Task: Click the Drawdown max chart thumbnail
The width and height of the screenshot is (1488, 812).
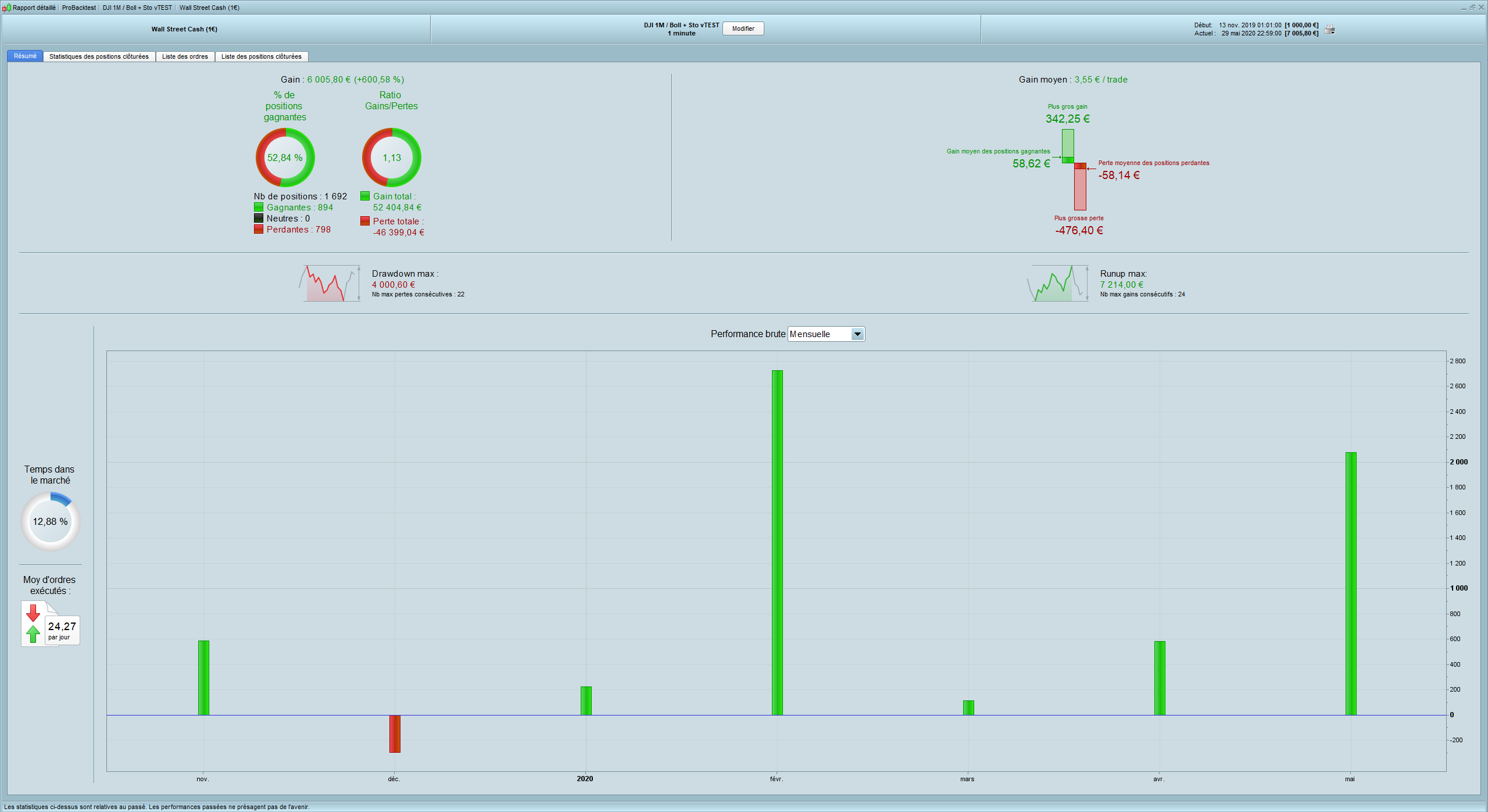Action: point(329,283)
